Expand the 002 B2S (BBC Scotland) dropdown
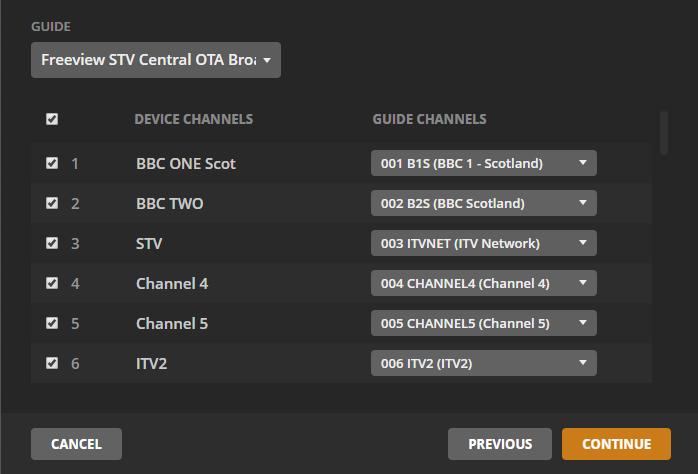Viewport: 698px width, 474px height. (484, 203)
